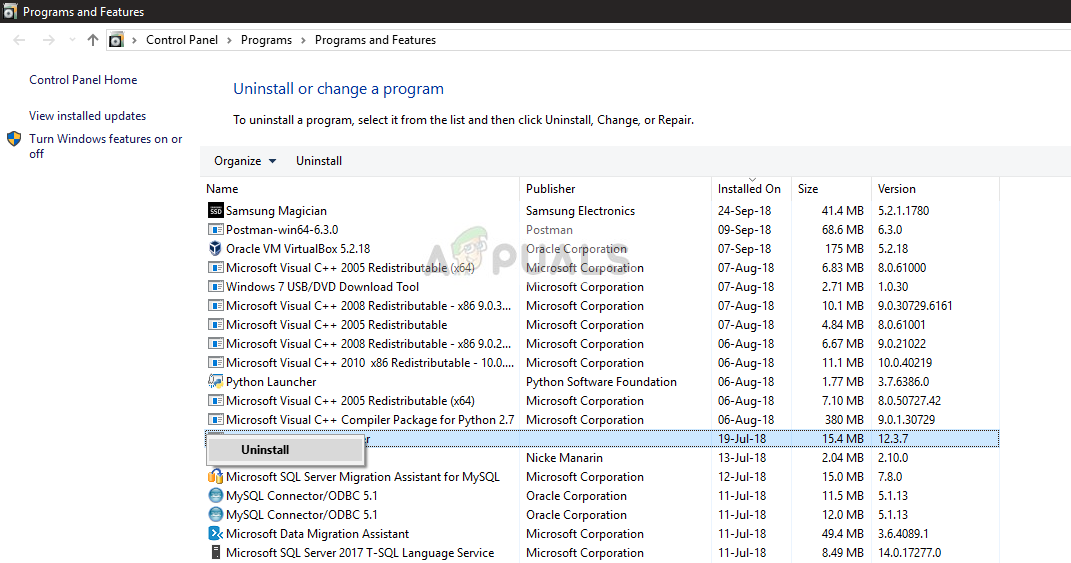This screenshot has height=563, width=1071.
Task: Click Control Panel in the address breadcrumb
Action: point(182,40)
